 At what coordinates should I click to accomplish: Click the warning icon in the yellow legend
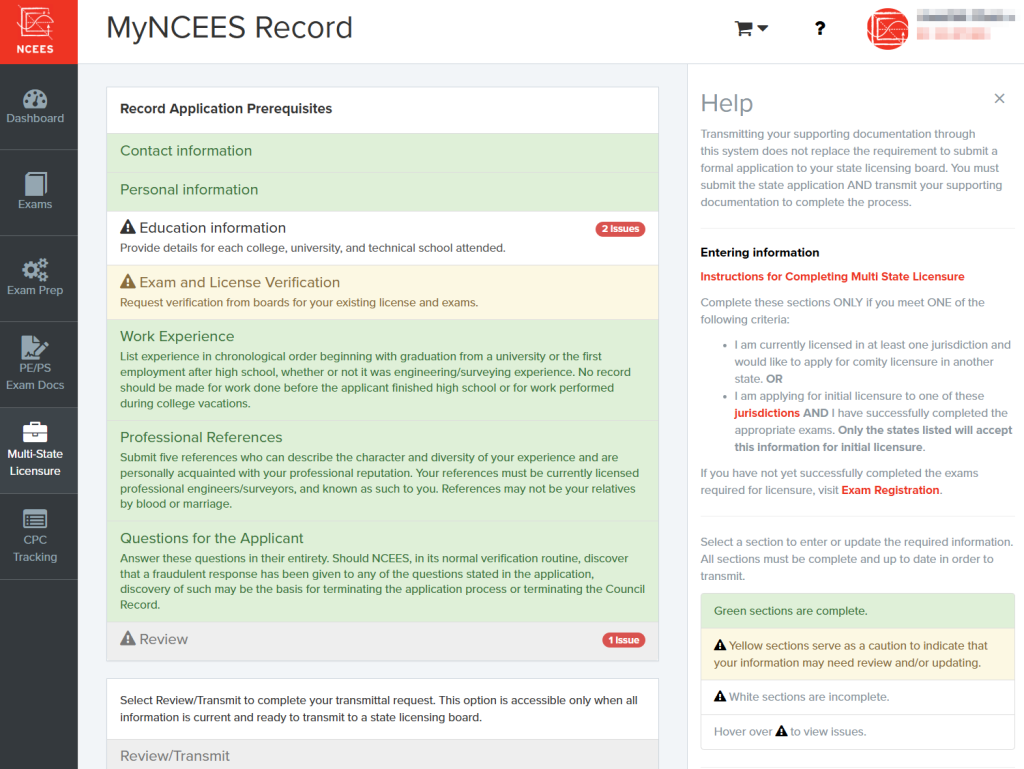point(720,645)
